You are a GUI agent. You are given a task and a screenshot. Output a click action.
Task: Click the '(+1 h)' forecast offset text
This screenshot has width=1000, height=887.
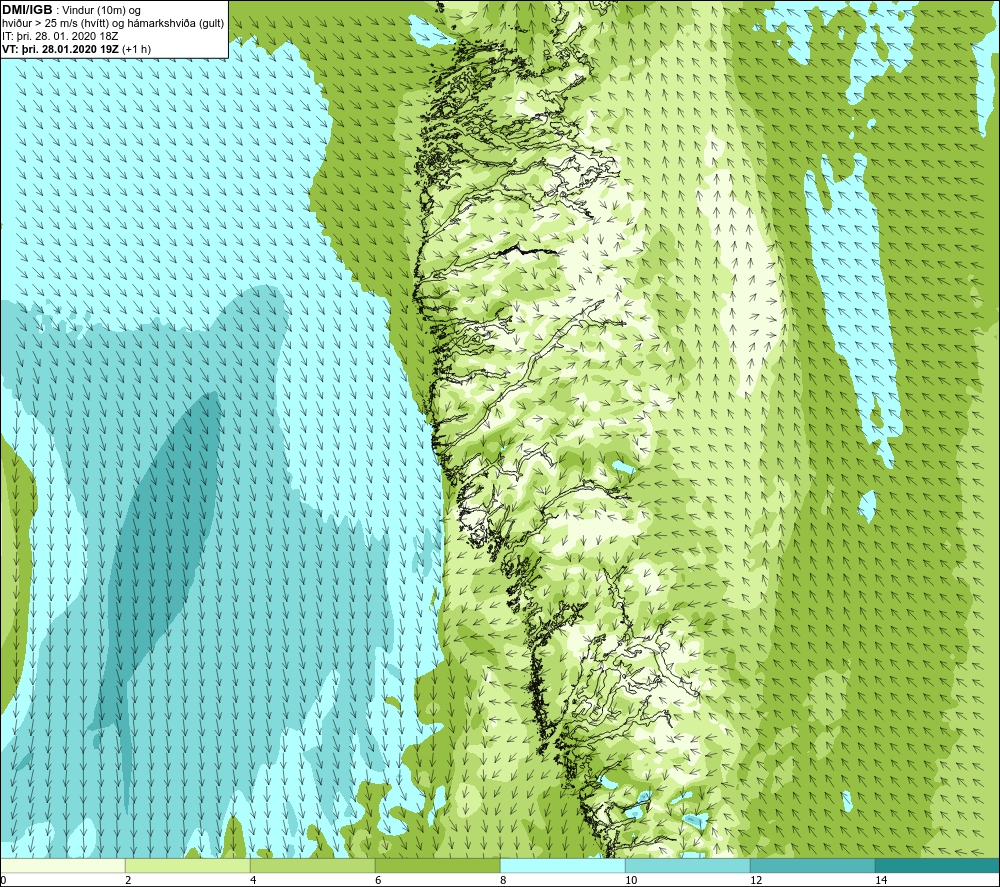(x=136, y=48)
